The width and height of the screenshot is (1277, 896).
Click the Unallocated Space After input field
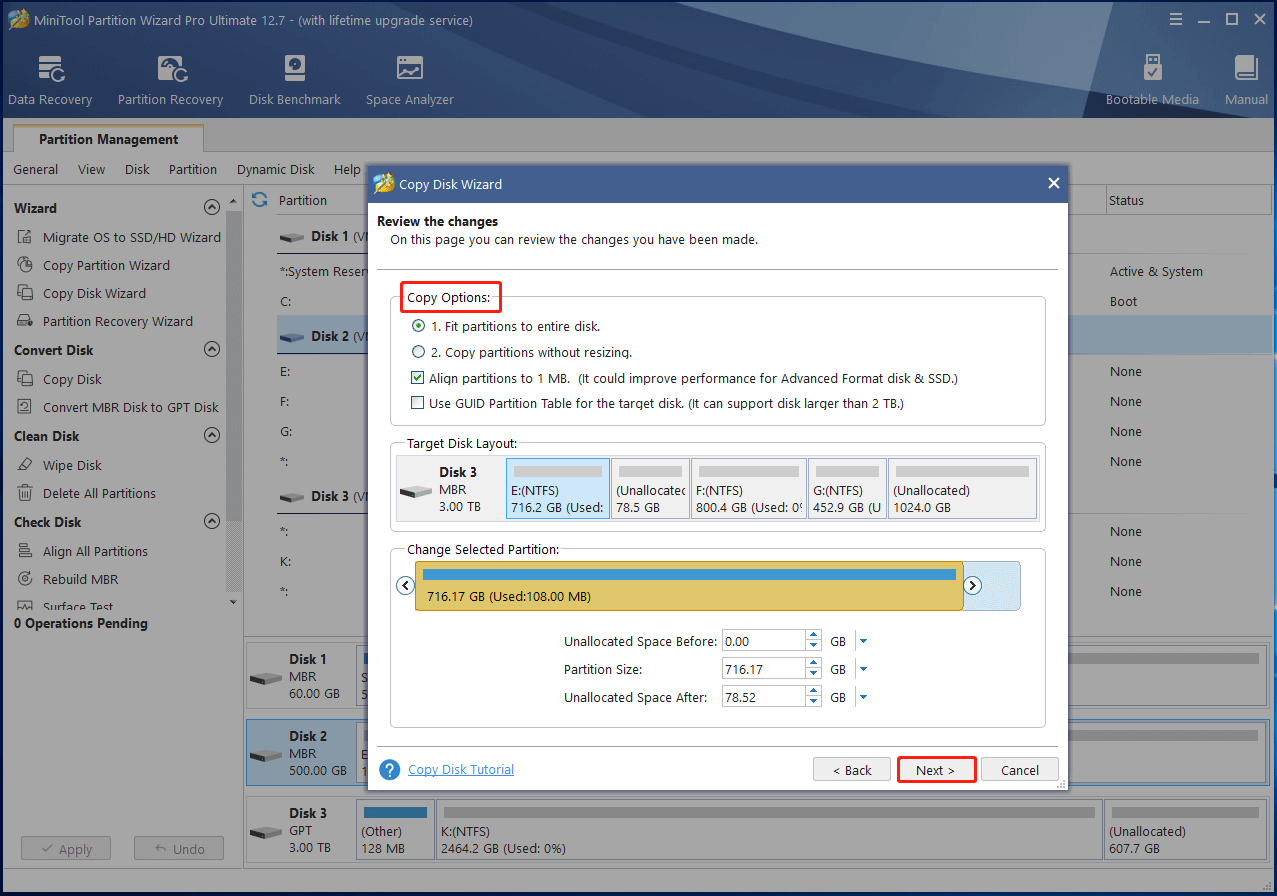tap(763, 698)
